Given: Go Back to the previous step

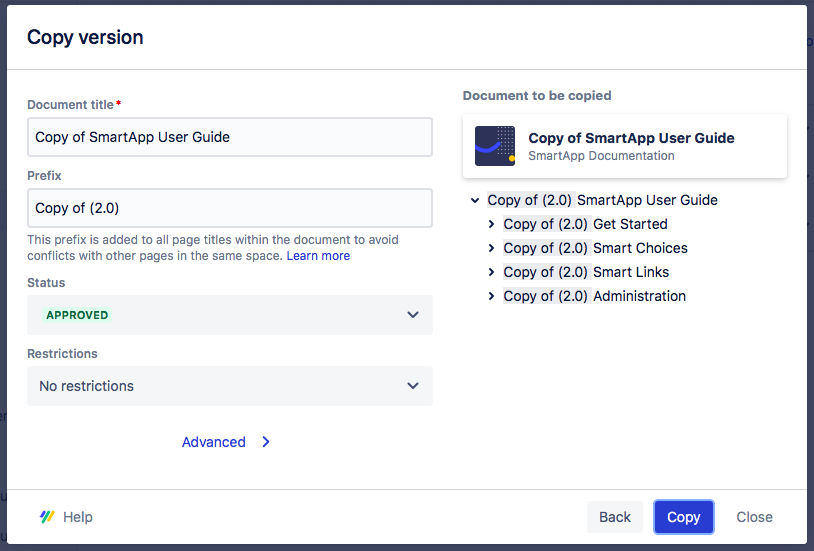Looking at the screenshot, I should pyautogui.click(x=615, y=517).
